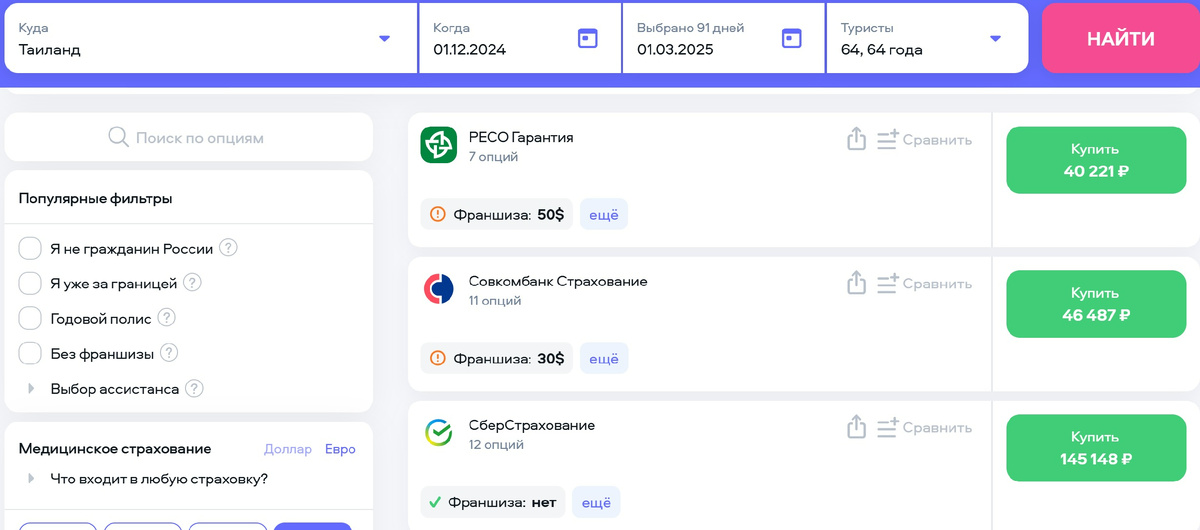Click the СберСтрахование logo
1200x530 pixels.
pos(438,434)
